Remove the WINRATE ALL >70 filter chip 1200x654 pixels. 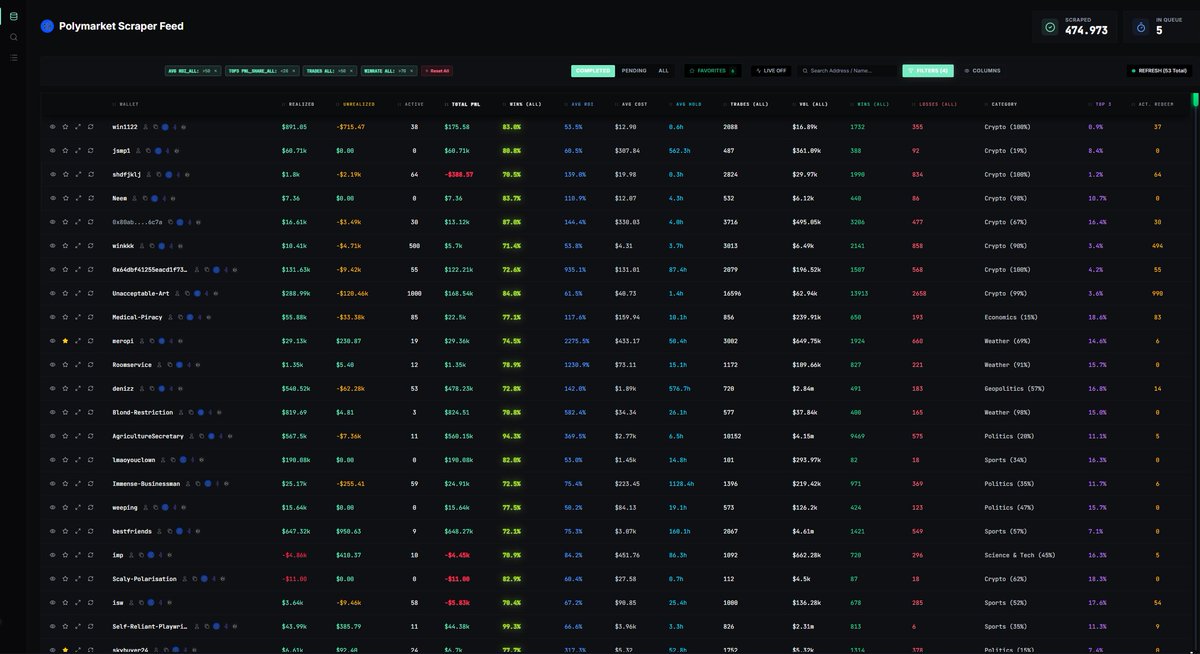point(411,71)
